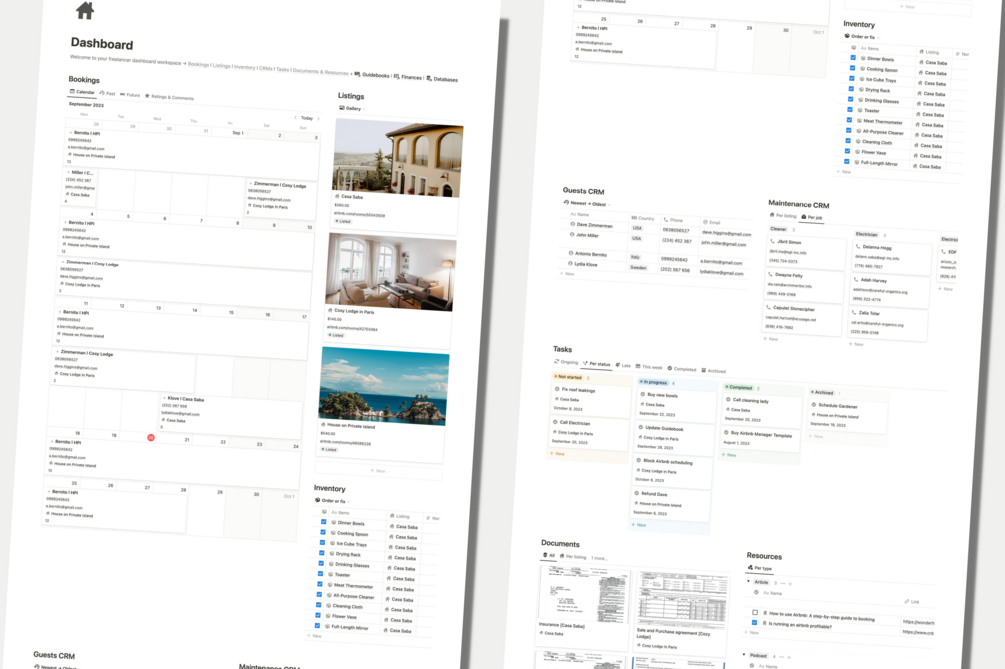1005x669 pixels.
Task: Select the Per listing tab in Maintenance CRM
Action: 783,216
